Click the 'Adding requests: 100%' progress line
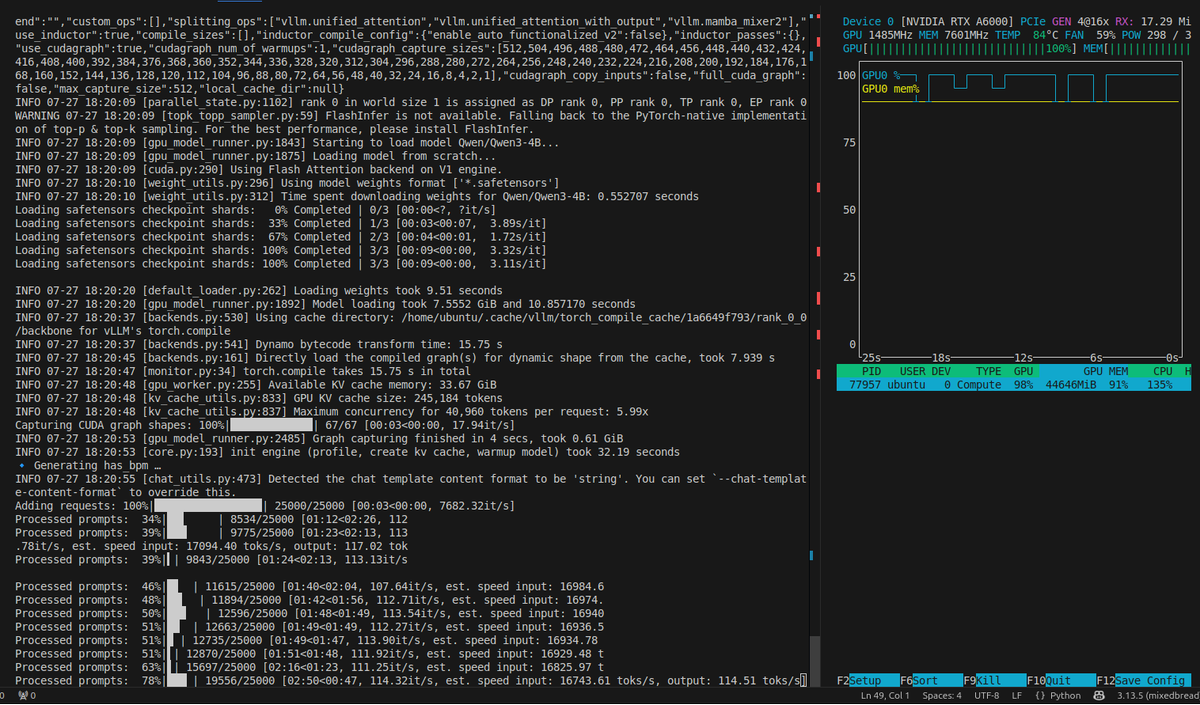Viewport: 1200px width, 705px height. pos(265,506)
